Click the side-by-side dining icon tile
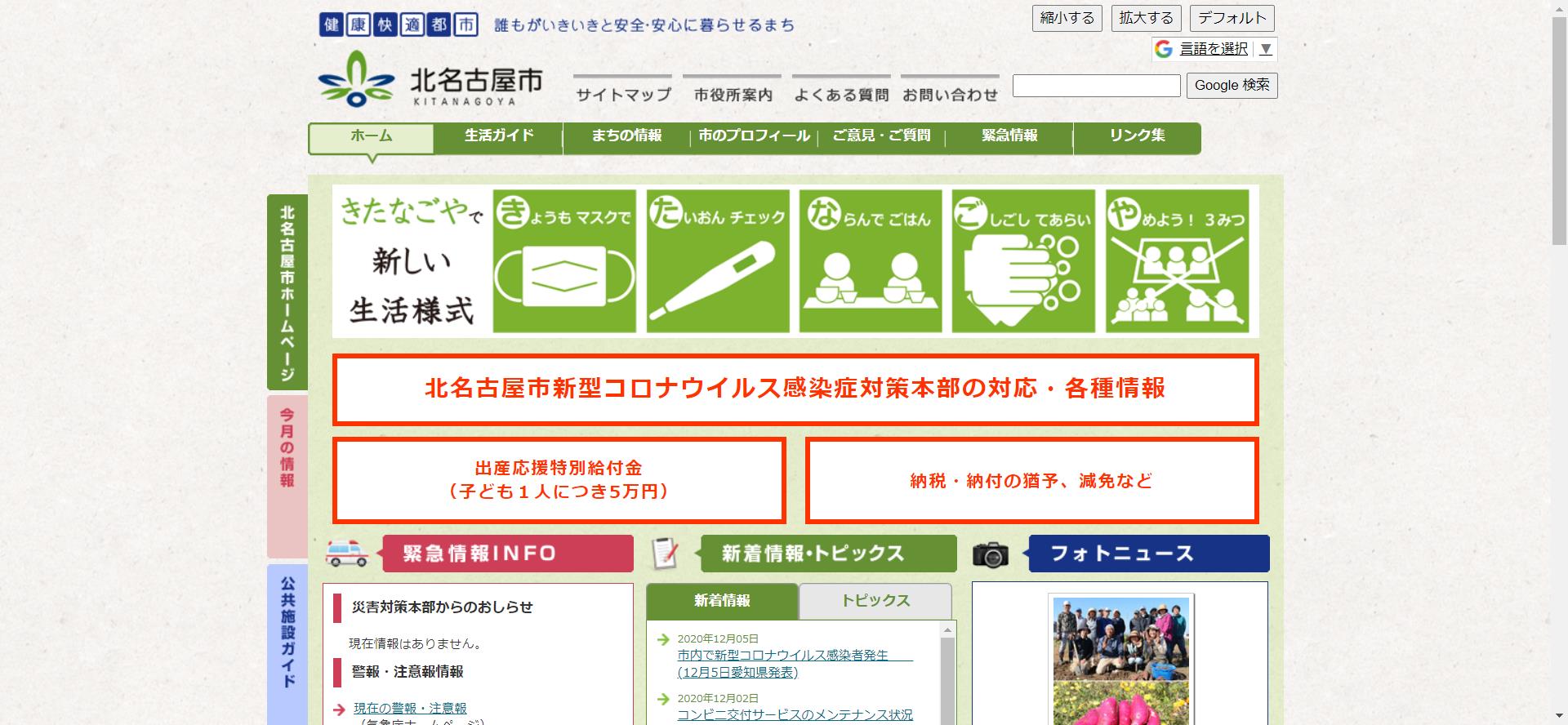 pos(871,261)
